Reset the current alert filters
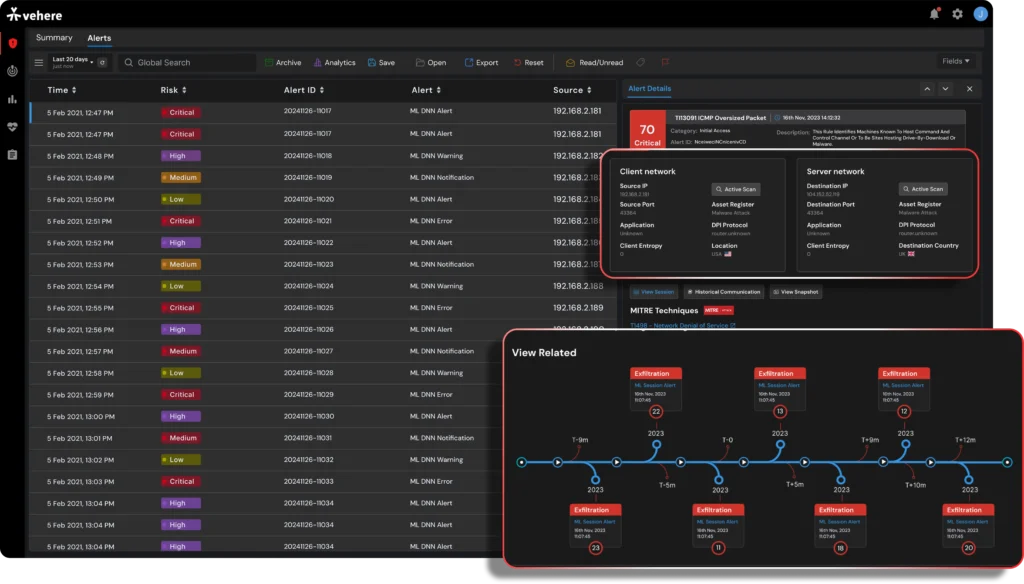Viewport: 1024px width, 584px height. (x=528, y=62)
